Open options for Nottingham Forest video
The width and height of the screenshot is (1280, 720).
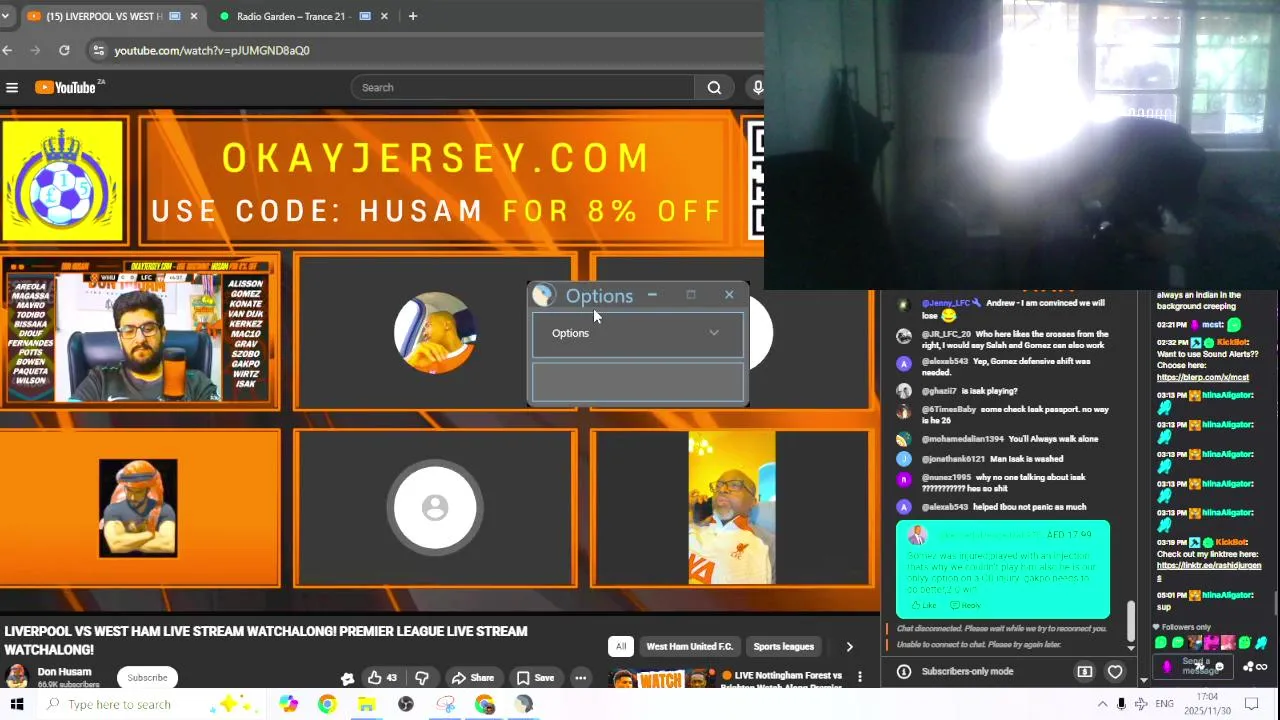click(x=860, y=677)
